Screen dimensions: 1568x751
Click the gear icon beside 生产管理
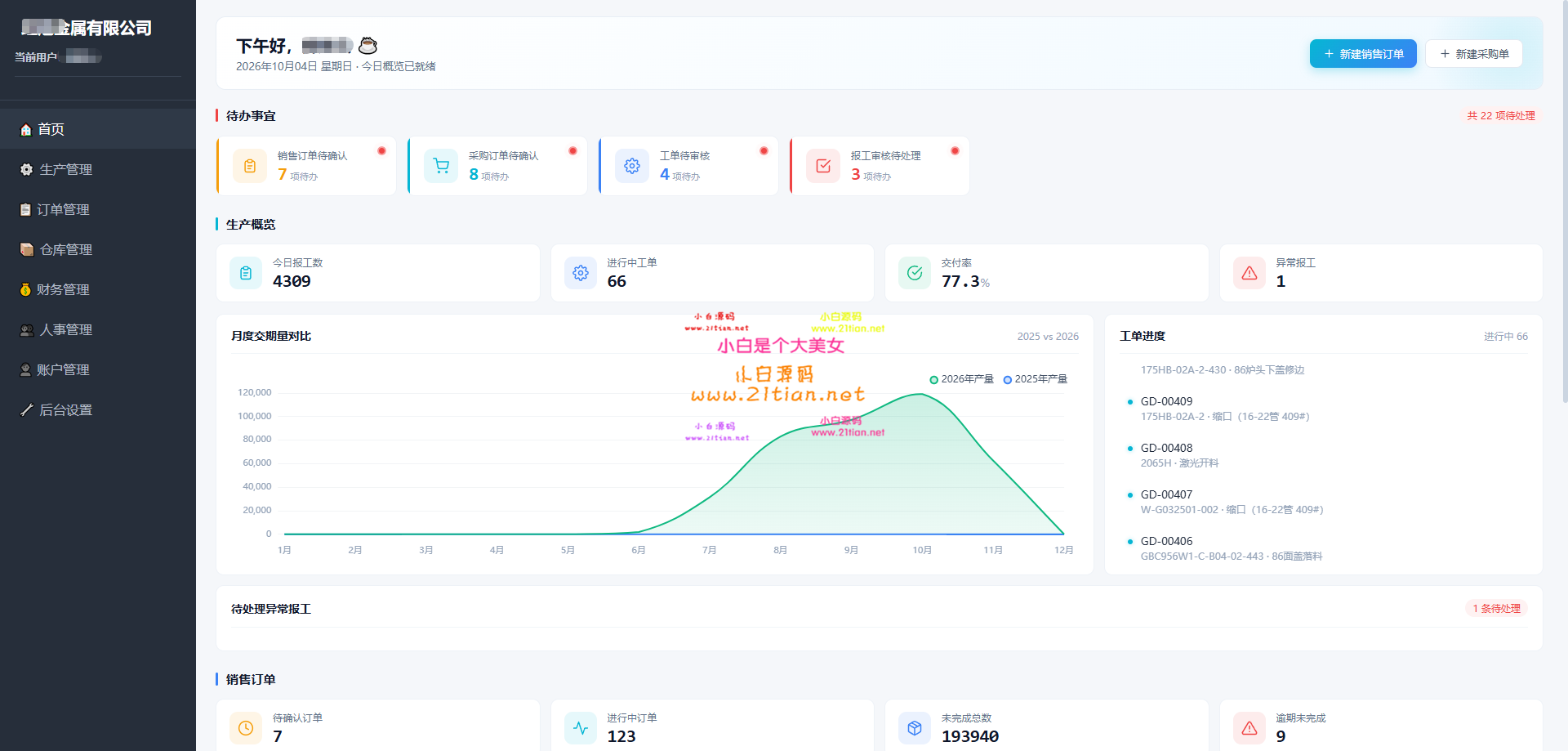point(26,169)
